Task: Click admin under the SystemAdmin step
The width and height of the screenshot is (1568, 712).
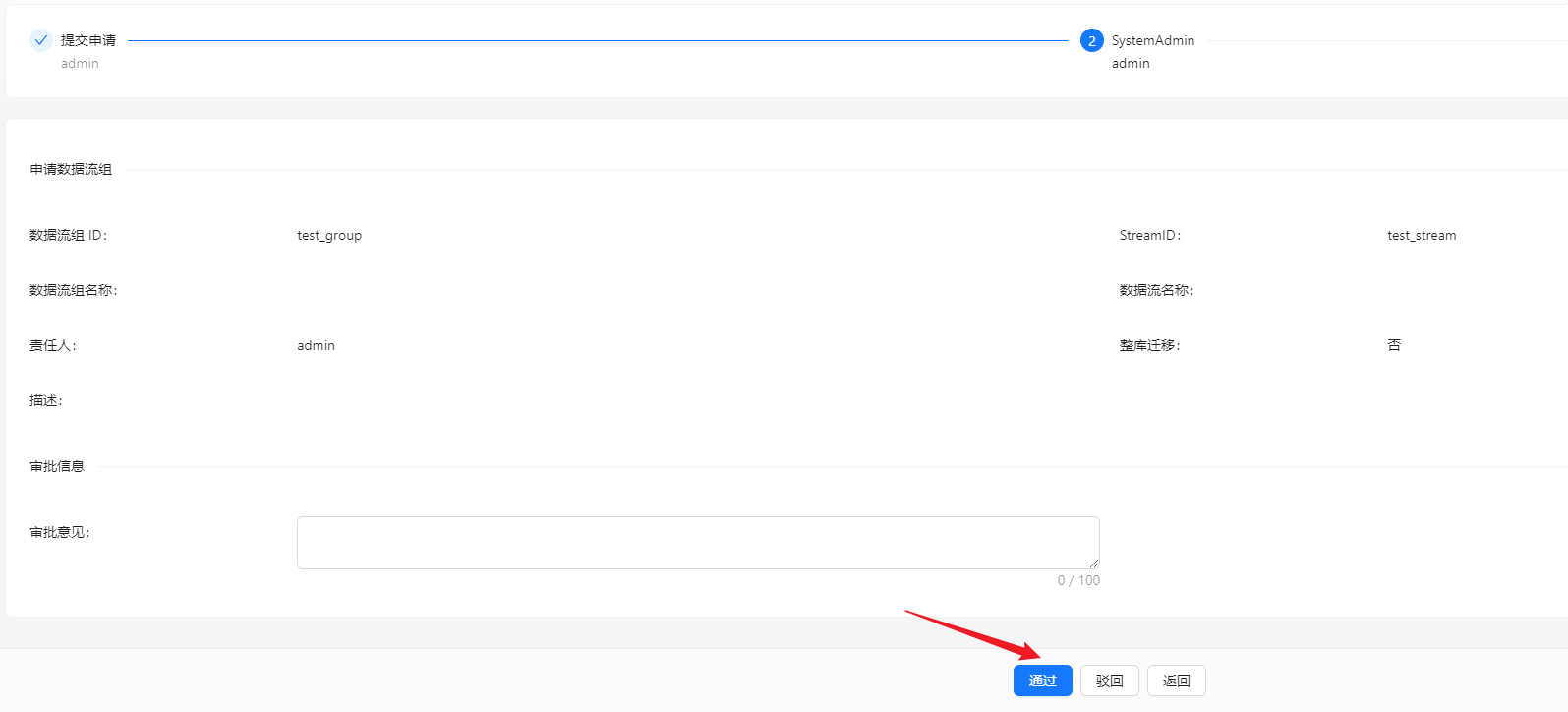Action: [1131, 63]
